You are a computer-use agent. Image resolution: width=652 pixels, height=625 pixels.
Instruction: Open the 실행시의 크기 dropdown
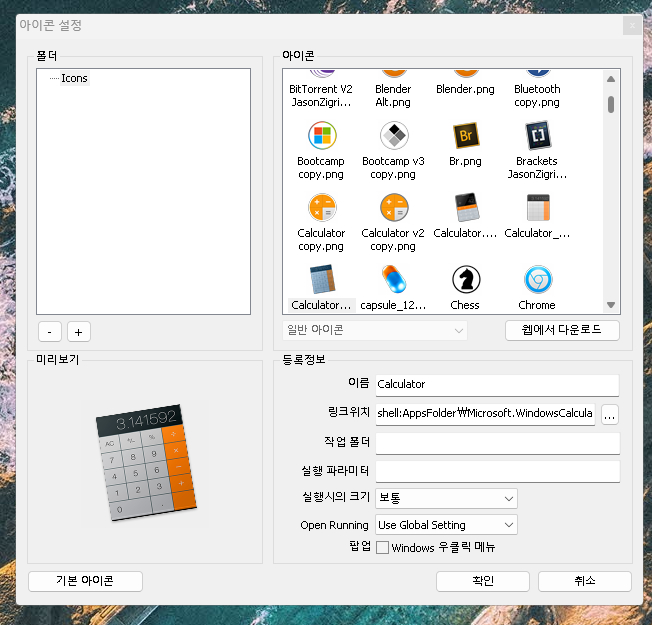pos(446,498)
